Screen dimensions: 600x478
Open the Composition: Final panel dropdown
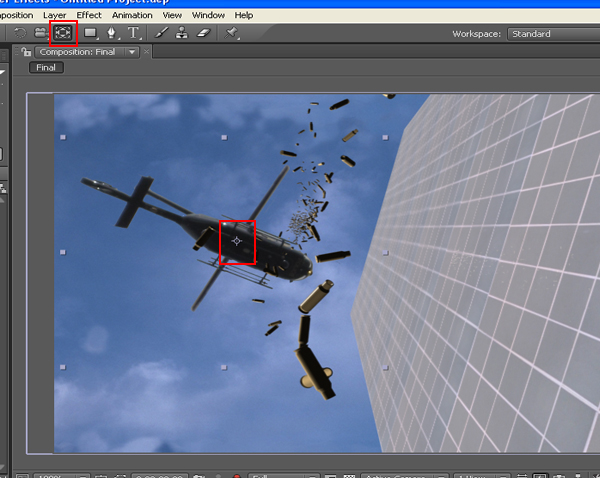pos(87,52)
